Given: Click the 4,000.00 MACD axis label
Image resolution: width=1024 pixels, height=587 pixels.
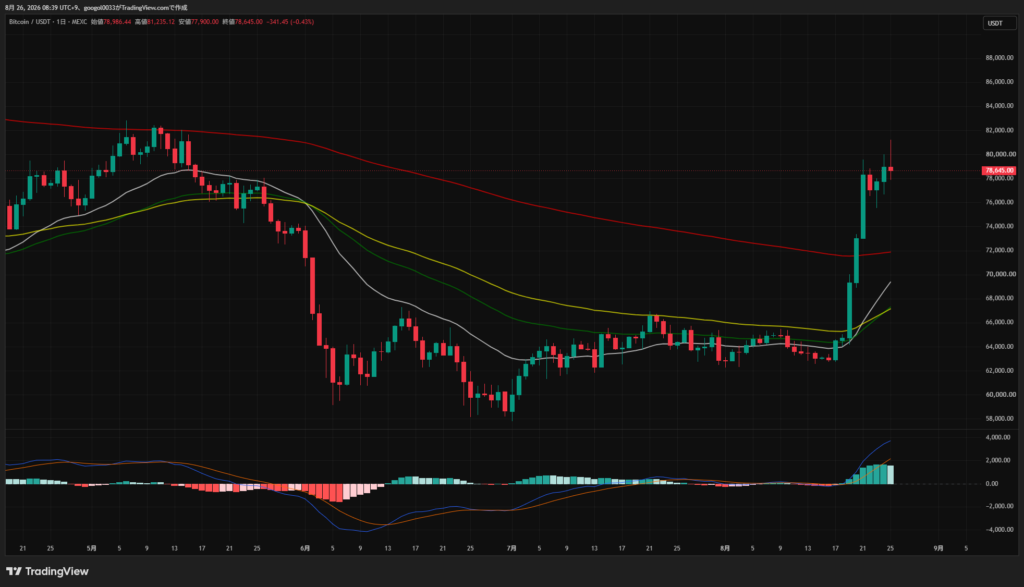Looking at the screenshot, I should (998, 437).
